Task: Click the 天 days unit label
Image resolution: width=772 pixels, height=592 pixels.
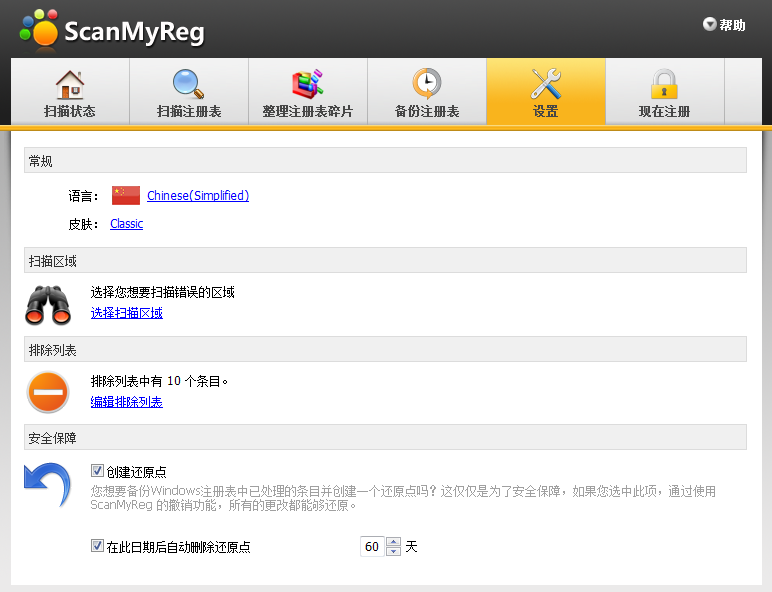Action: click(x=412, y=546)
